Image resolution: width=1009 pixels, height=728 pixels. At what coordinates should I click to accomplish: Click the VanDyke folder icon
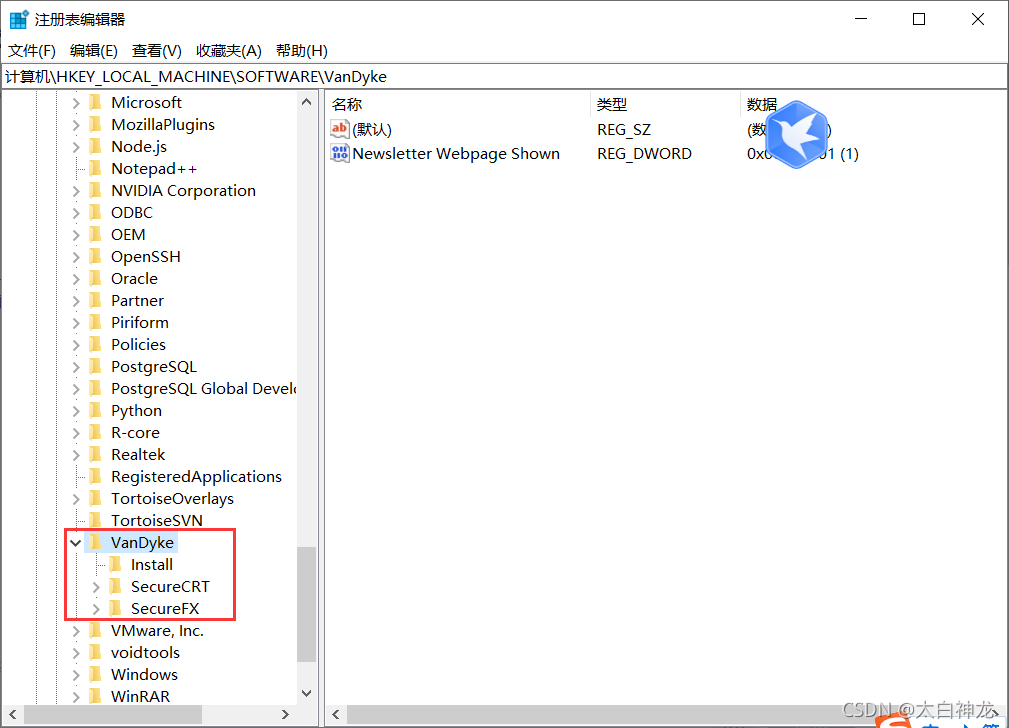pyautogui.click(x=96, y=543)
